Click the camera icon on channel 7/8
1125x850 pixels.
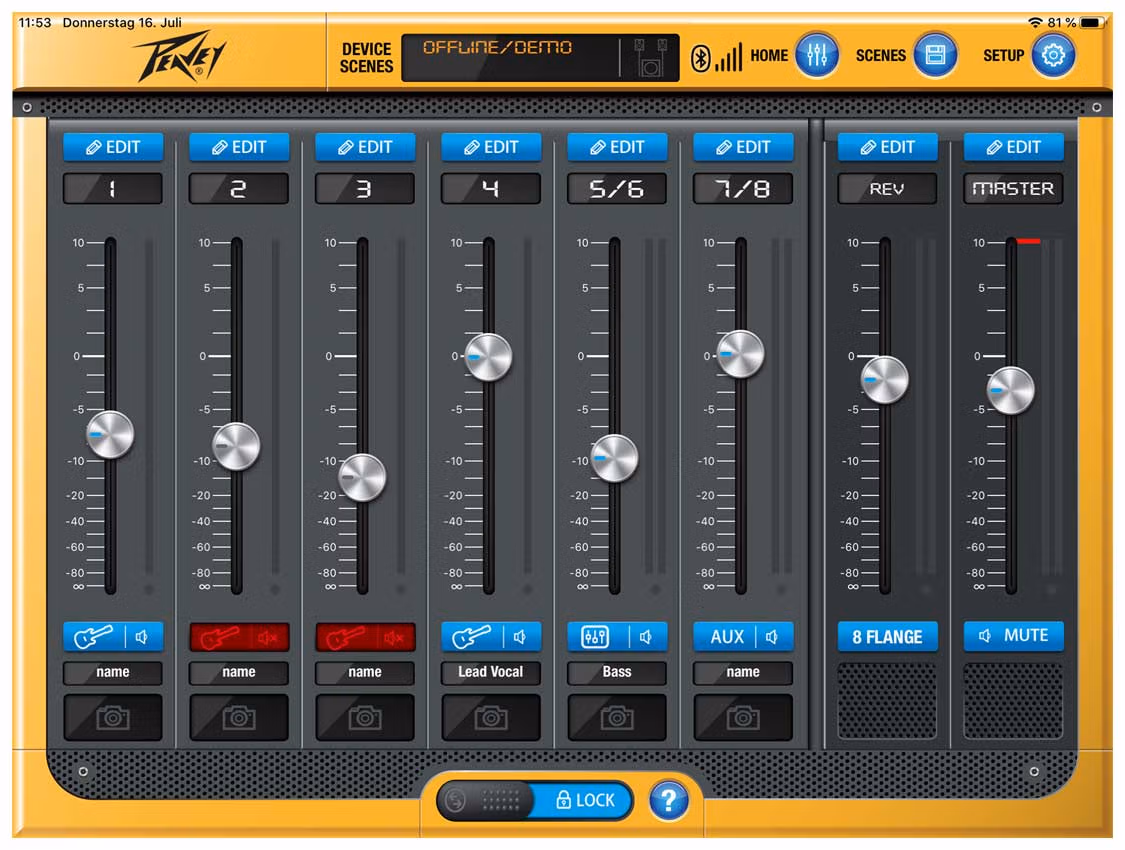coord(742,718)
